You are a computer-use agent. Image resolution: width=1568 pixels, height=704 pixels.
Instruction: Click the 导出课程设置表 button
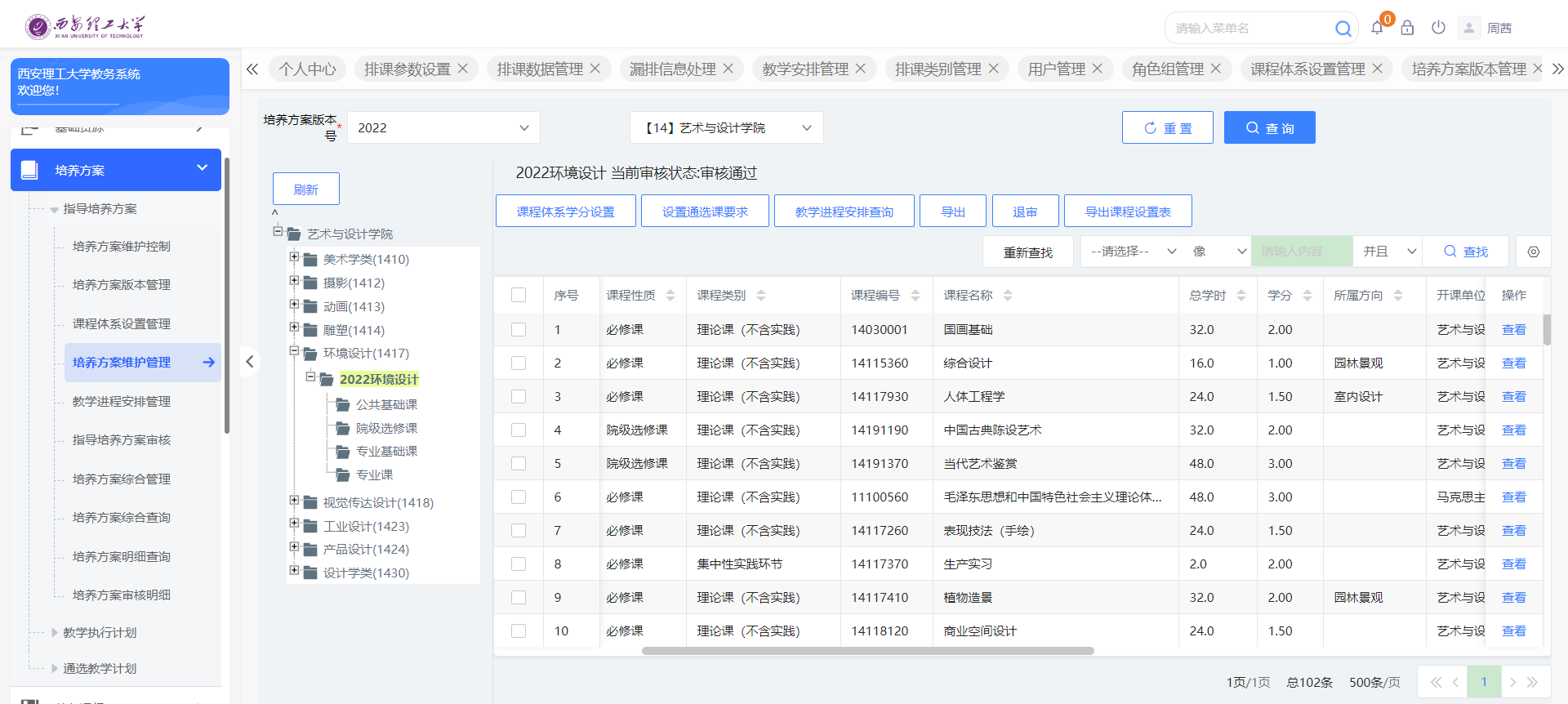click(x=1127, y=212)
